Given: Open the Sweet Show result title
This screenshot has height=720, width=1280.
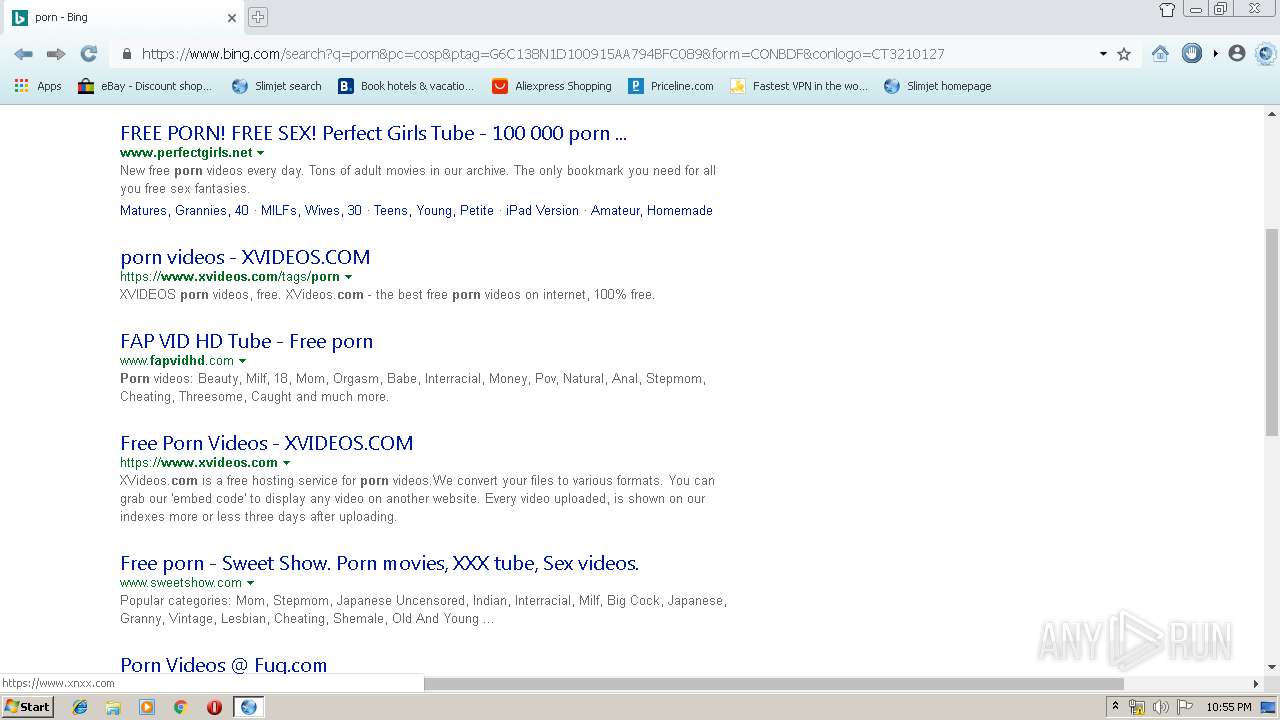Looking at the screenshot, I should (x=379, y=563).
